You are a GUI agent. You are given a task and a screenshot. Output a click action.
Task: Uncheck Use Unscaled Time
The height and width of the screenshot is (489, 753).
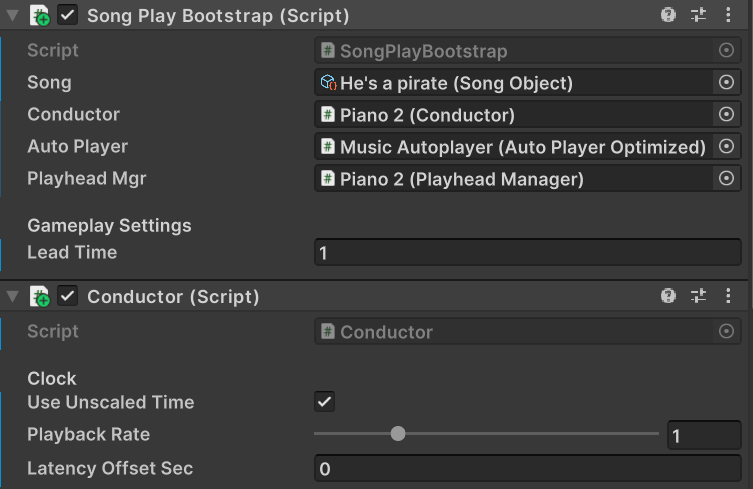pos(324,402)
